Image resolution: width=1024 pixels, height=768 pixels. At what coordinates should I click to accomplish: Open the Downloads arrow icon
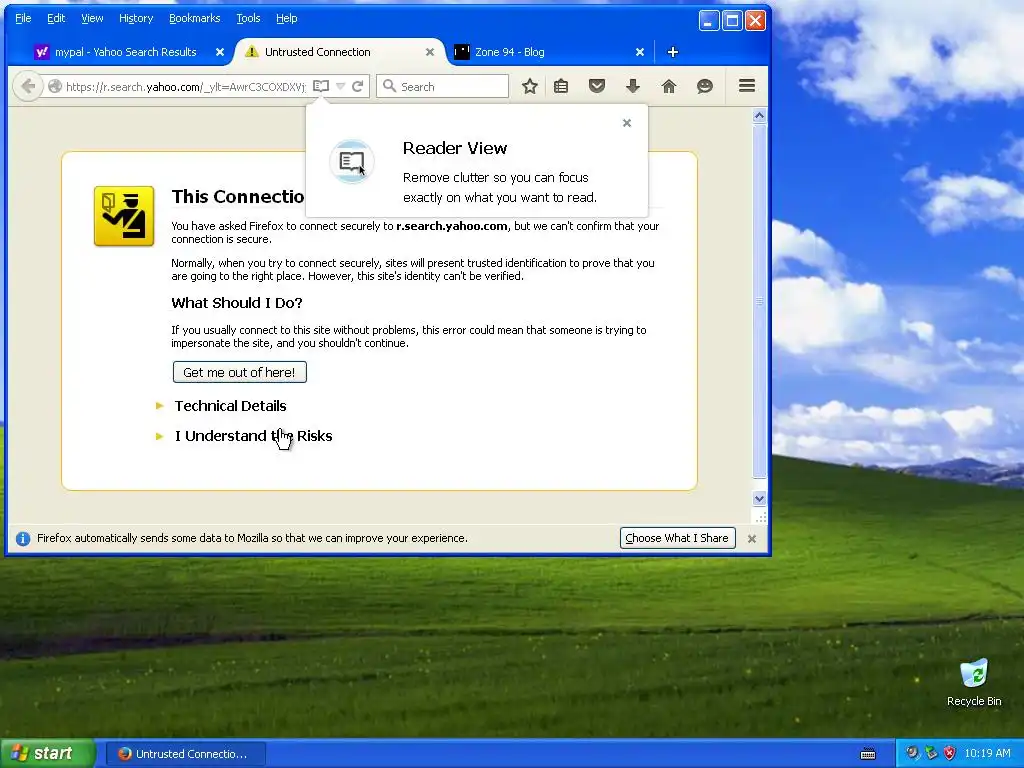point(633,86)
